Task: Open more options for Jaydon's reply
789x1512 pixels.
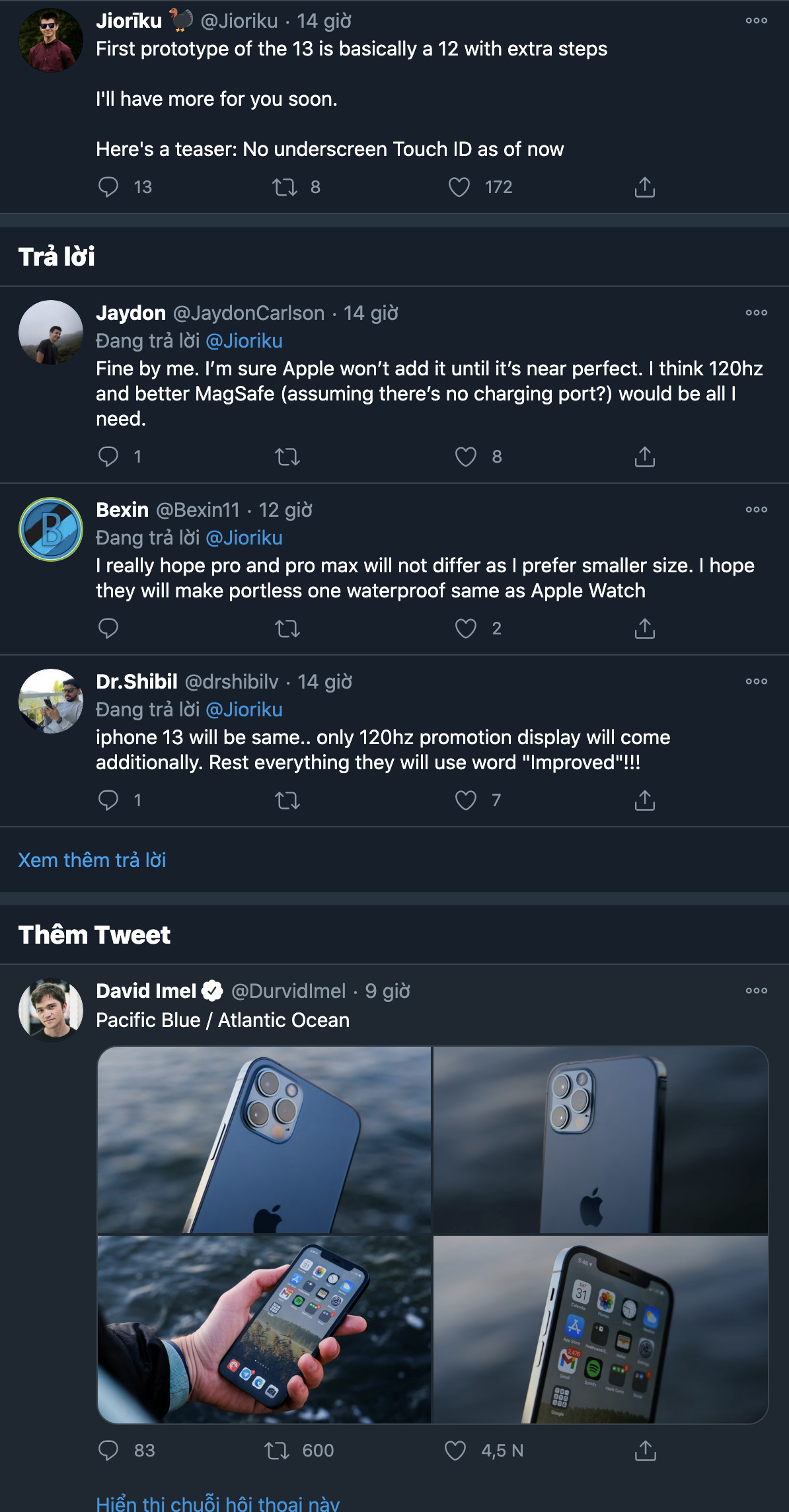Action: point(756,313)
